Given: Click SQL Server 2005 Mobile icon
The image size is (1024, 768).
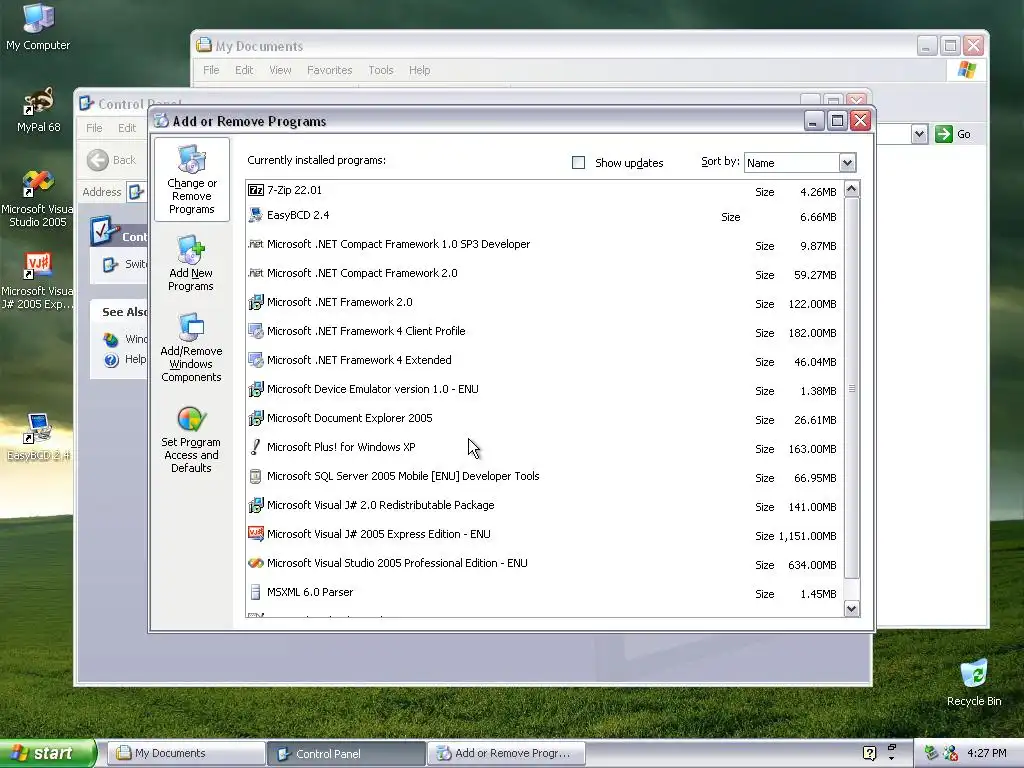Looking at the screenshot, I should (256, 476).
